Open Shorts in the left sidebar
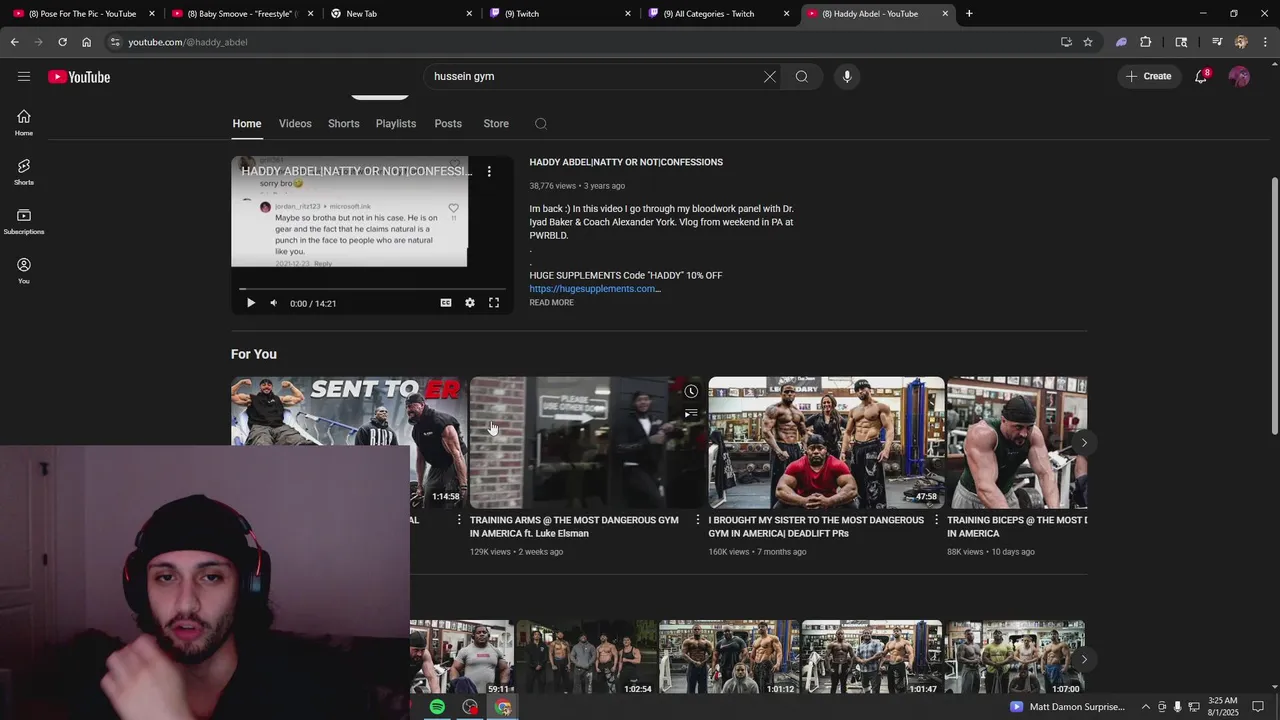The image size is (1280, 720). pyautogui.click(x=24, y=172)
